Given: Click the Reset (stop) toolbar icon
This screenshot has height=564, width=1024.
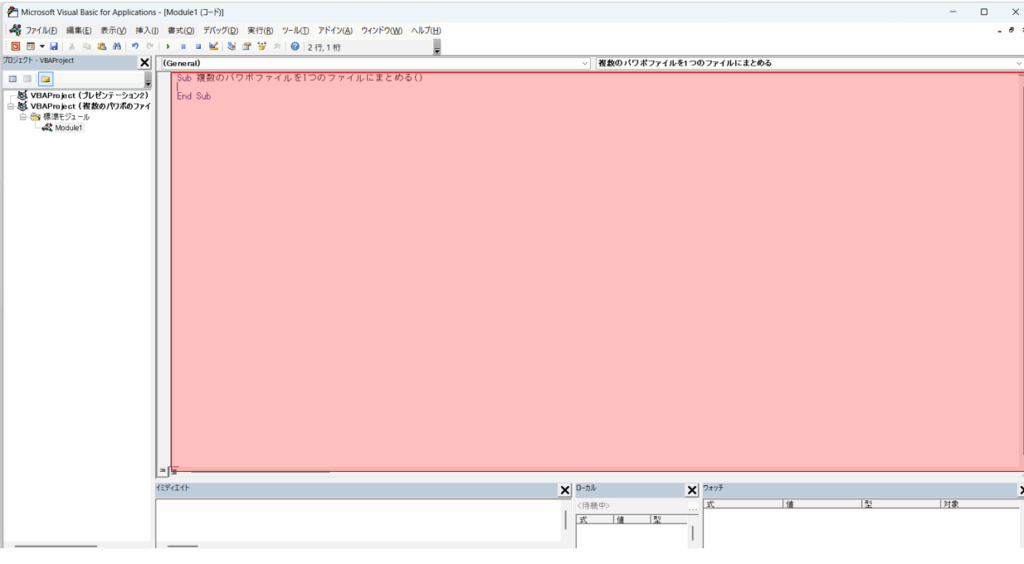Looking at the screenshot, I should coord(198,47).
